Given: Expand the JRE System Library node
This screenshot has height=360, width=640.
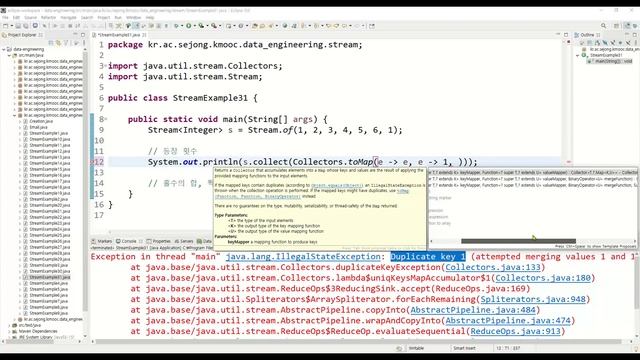Looking at the screenshot, I should click(9, 337).
